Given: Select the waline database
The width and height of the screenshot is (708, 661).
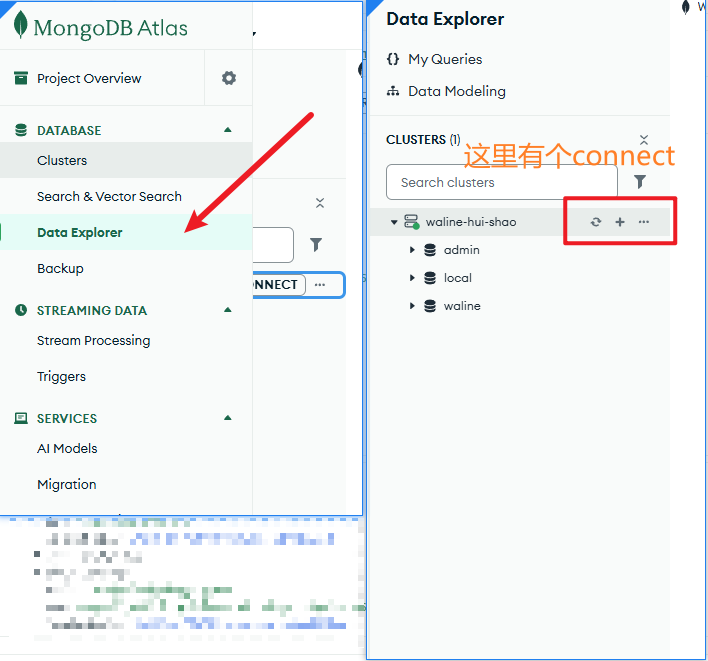Looking at the screenshot, I should click(x=462, y=306).
